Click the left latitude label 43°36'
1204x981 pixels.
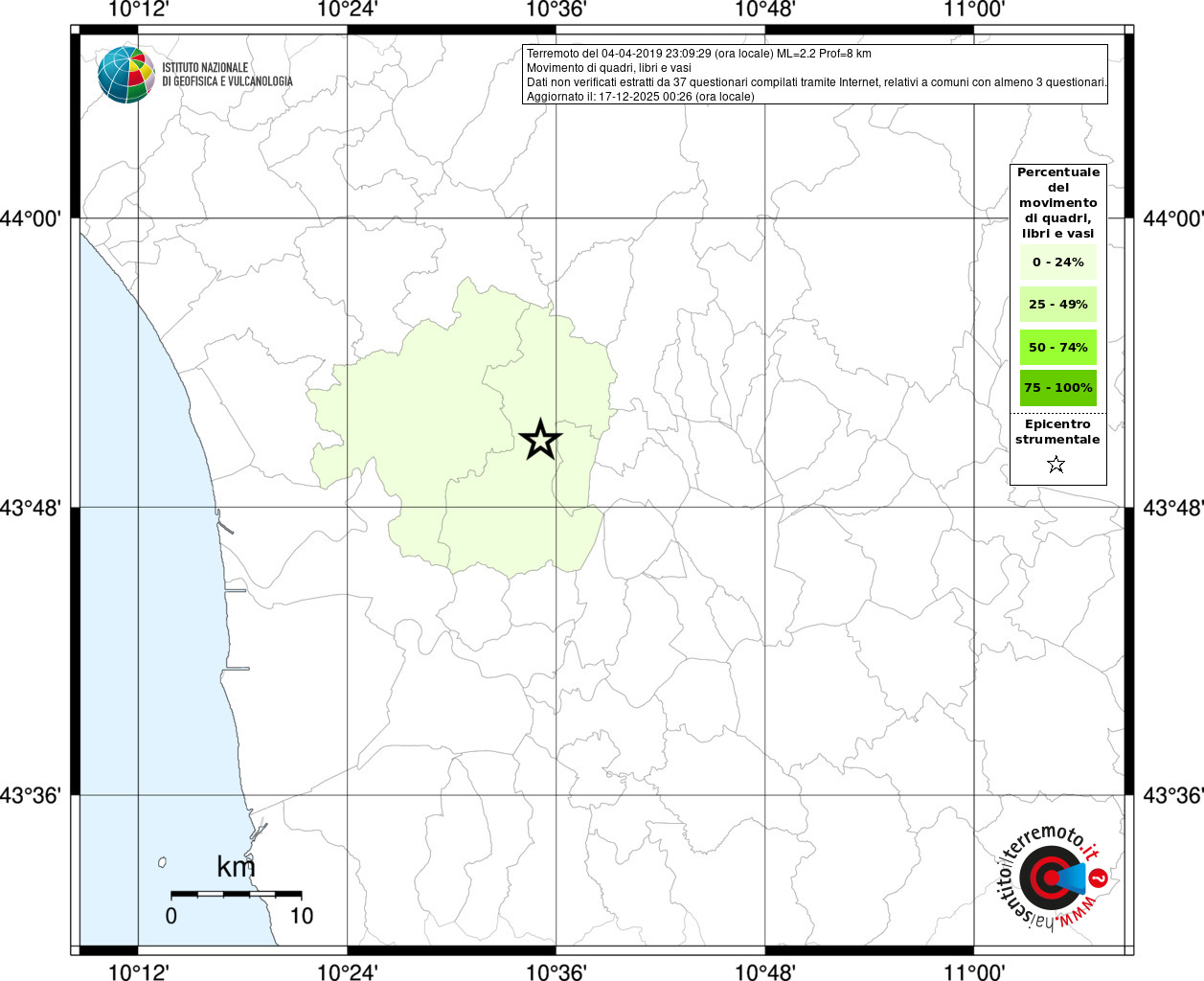coord(30,795)
